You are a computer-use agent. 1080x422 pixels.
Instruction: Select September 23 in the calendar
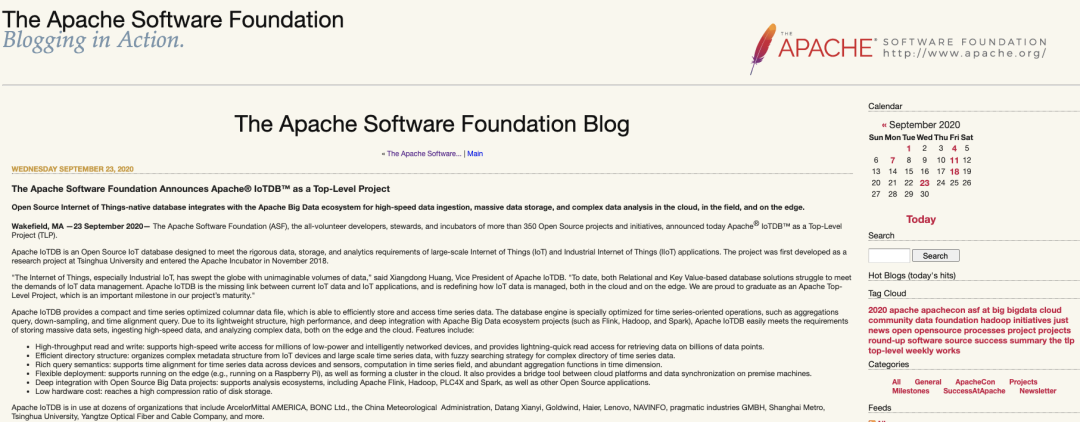[925, 183]
